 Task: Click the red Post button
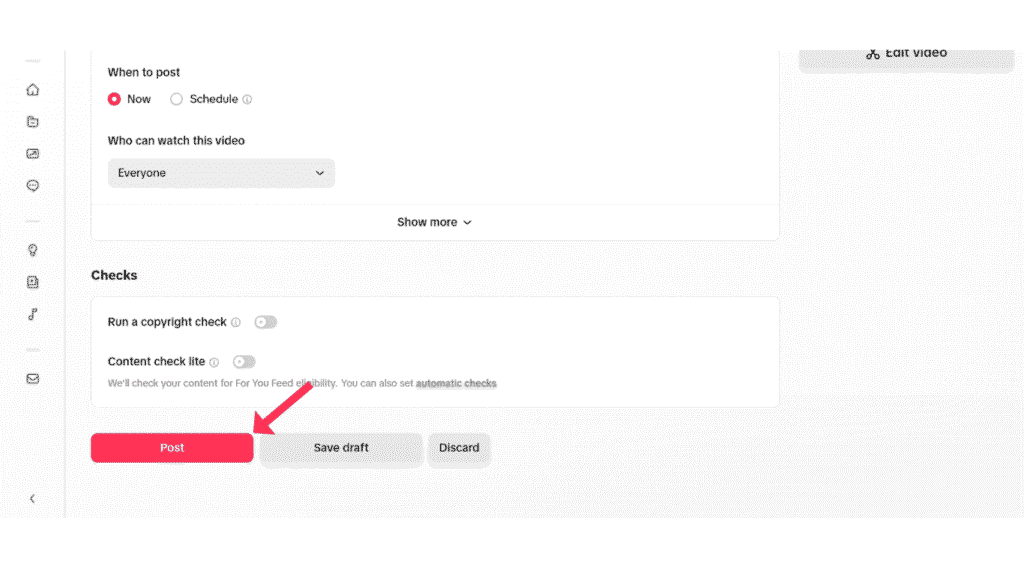click(172, 448)
